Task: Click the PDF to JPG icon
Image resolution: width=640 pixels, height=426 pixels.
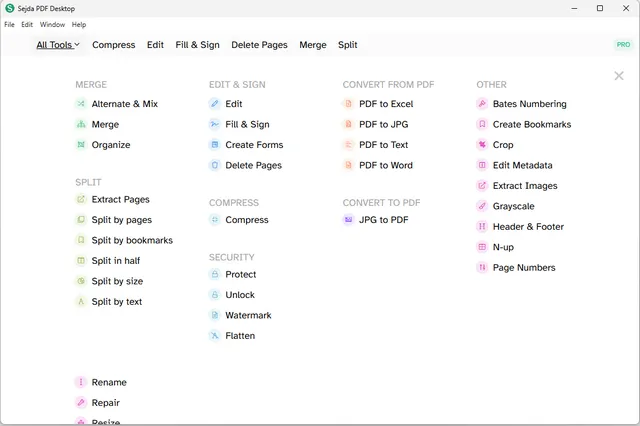Action: coord(348,124)
